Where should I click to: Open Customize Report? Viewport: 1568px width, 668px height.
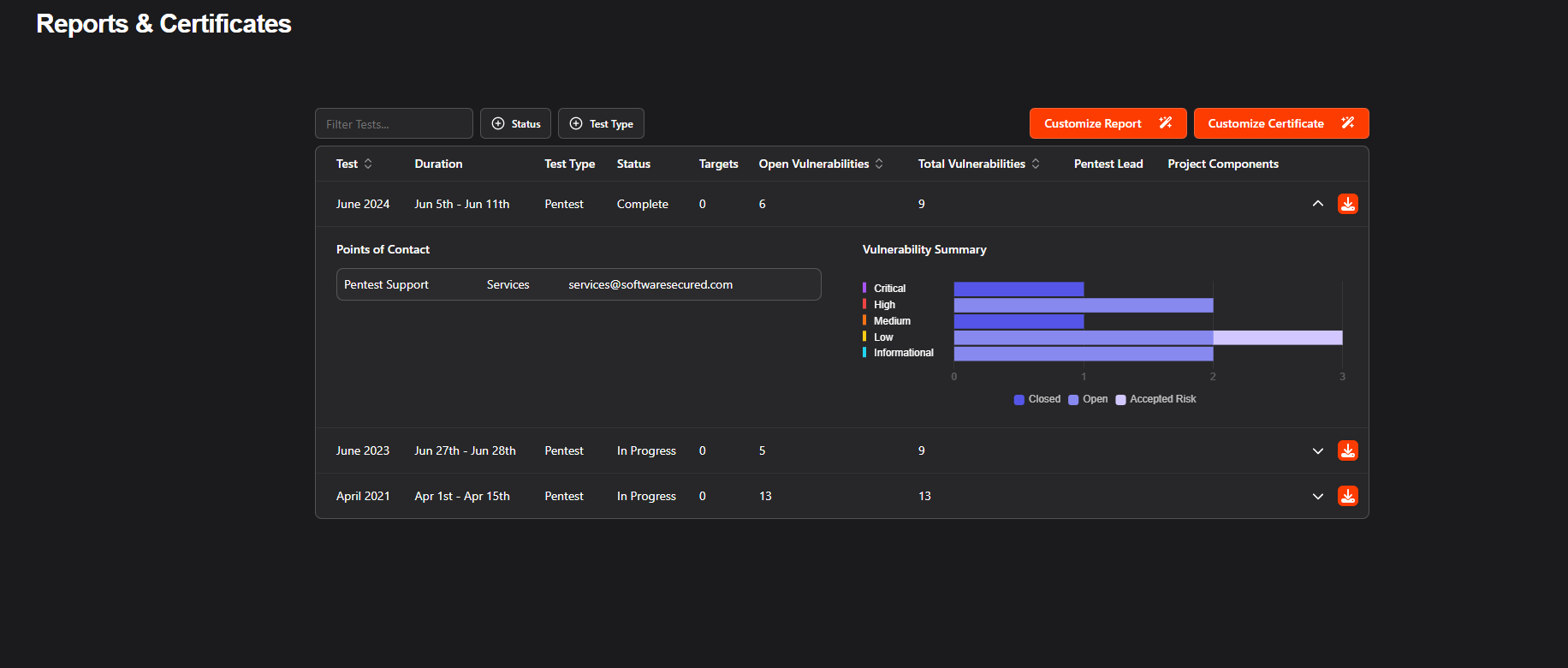(x=1108, y=123)
